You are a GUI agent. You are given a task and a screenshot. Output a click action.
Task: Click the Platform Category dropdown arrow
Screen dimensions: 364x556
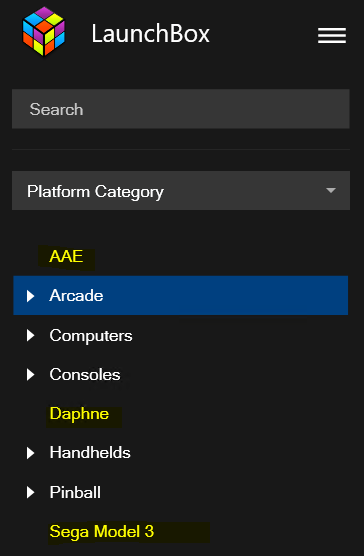[331, 190]
